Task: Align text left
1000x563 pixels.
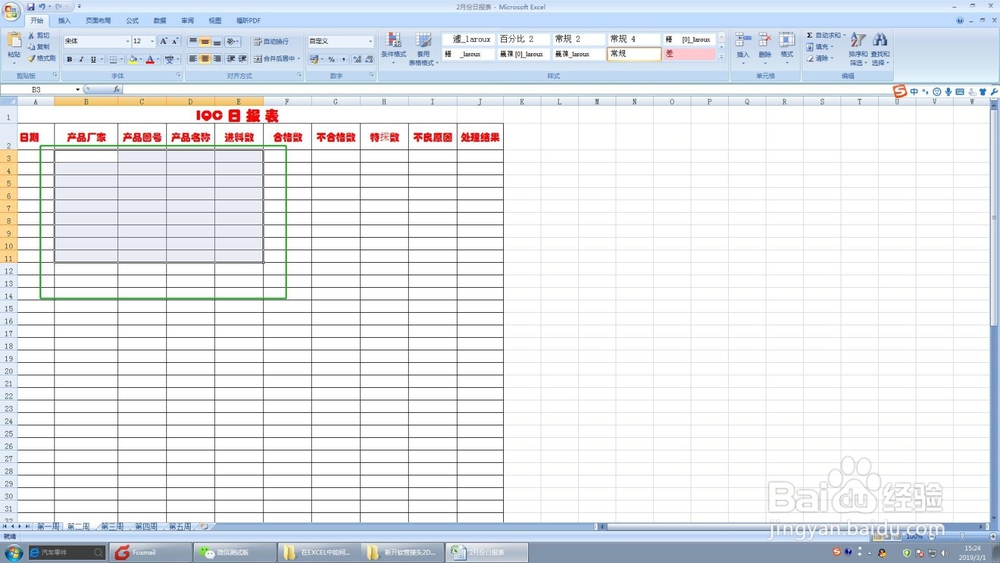Action: tap(193, 59)
